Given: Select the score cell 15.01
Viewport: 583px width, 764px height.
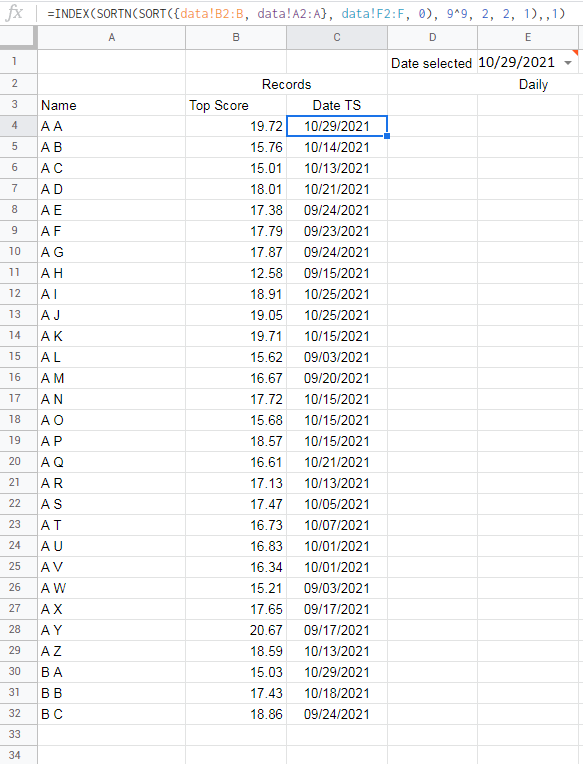Looking at the screenshot, I should [236, 168].
